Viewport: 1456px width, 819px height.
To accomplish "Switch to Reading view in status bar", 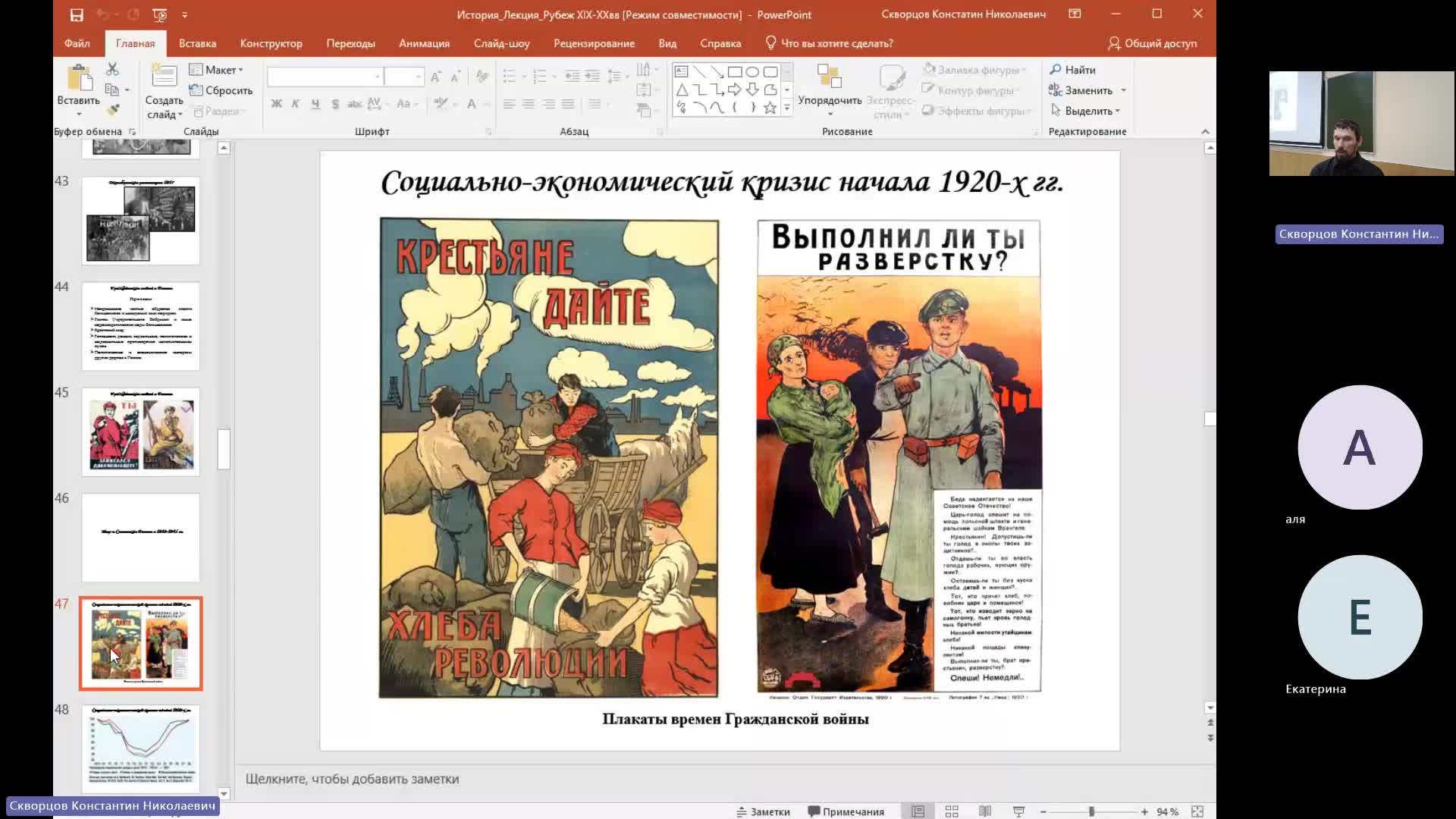I will pyautogui.click(x=985, y=811).
